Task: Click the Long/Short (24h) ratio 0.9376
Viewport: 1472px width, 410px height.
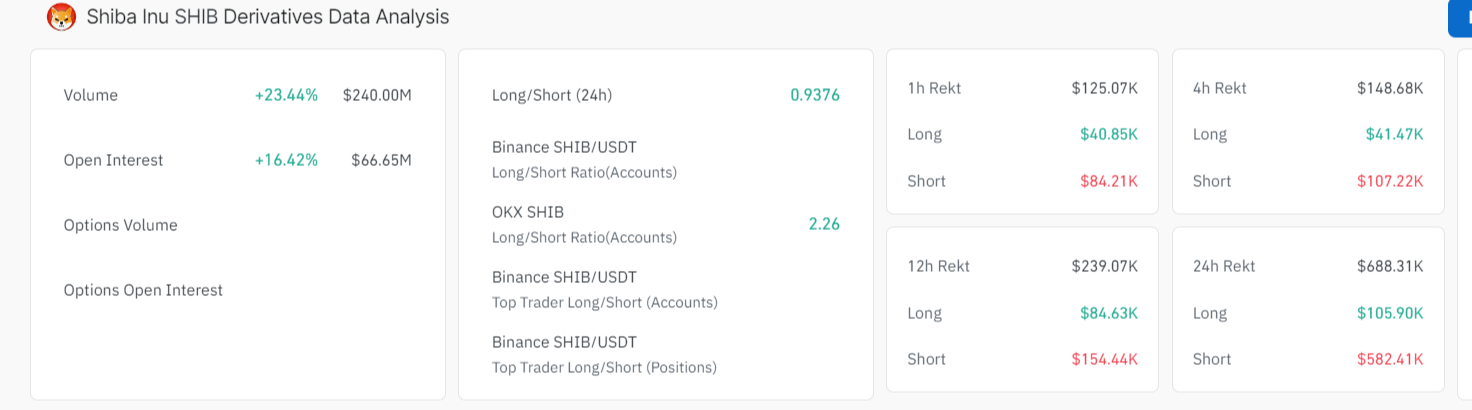Action: pos(815,95)
